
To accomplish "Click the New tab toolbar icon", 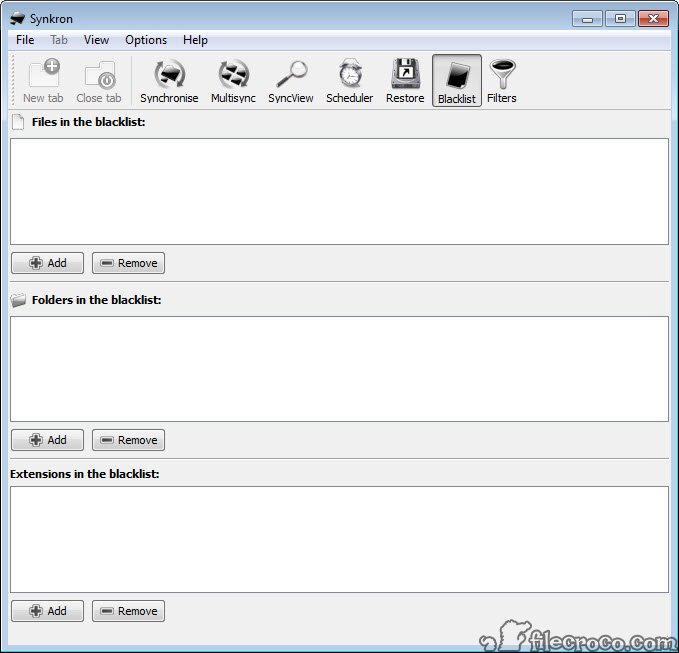I will pos(43,81).
